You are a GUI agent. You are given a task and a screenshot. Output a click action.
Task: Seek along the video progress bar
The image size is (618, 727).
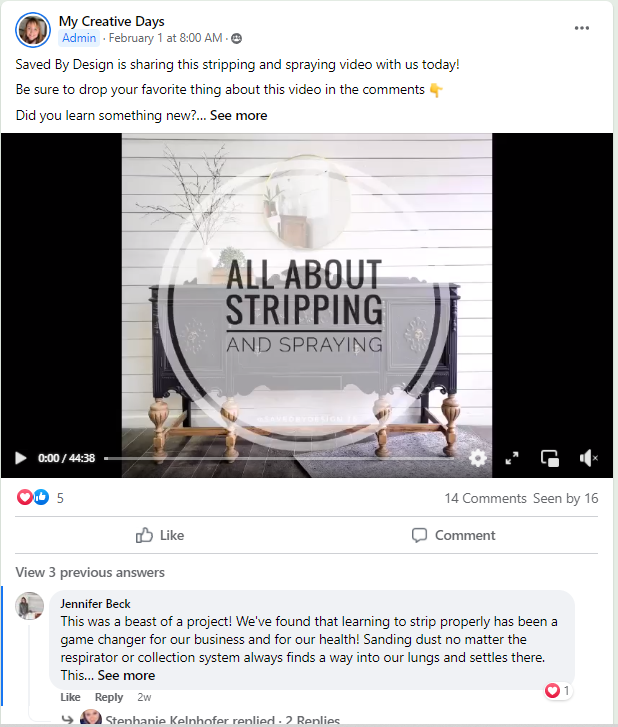279,458
